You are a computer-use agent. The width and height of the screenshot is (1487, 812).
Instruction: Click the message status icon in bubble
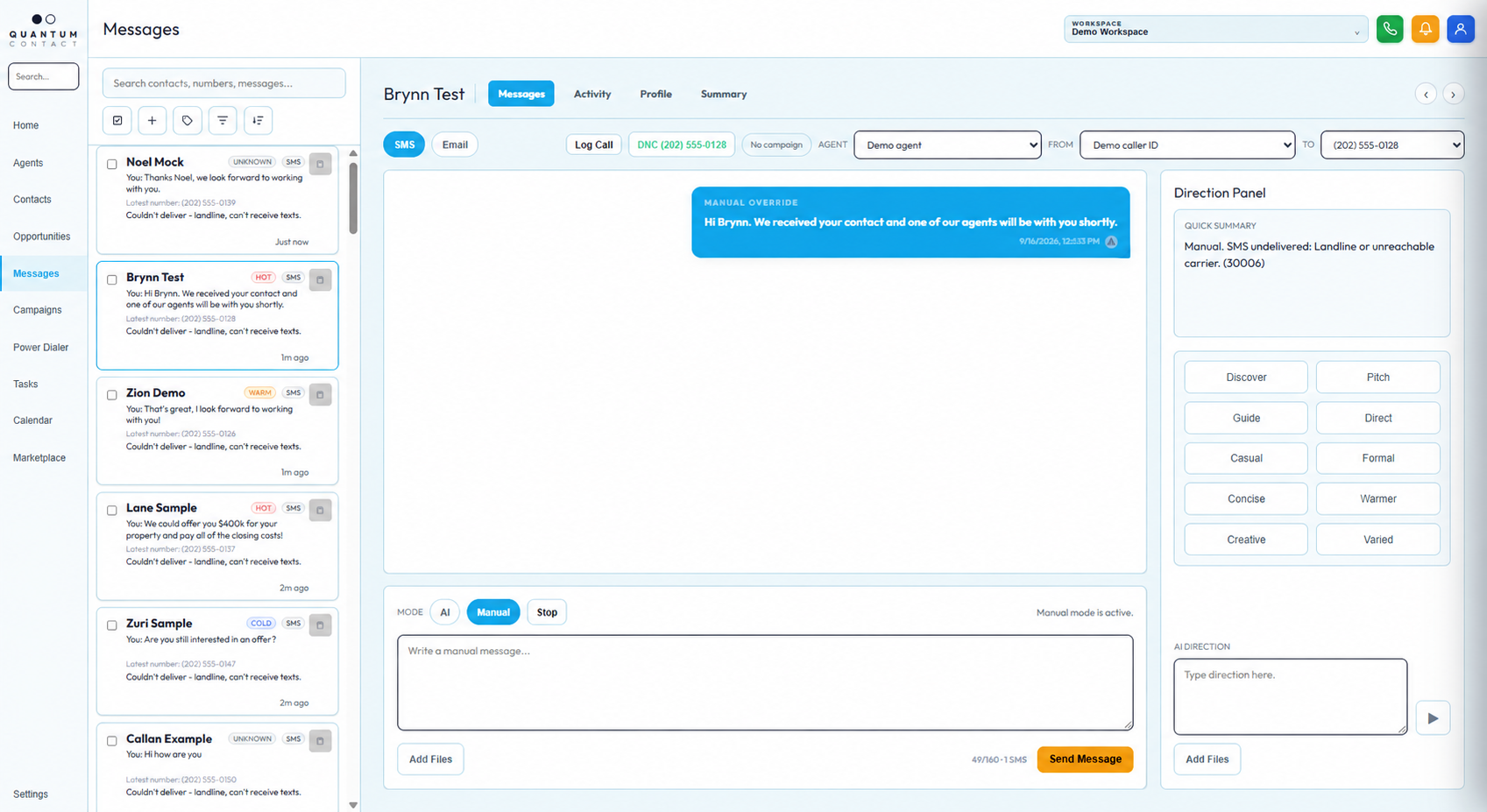coord(1111,242)
